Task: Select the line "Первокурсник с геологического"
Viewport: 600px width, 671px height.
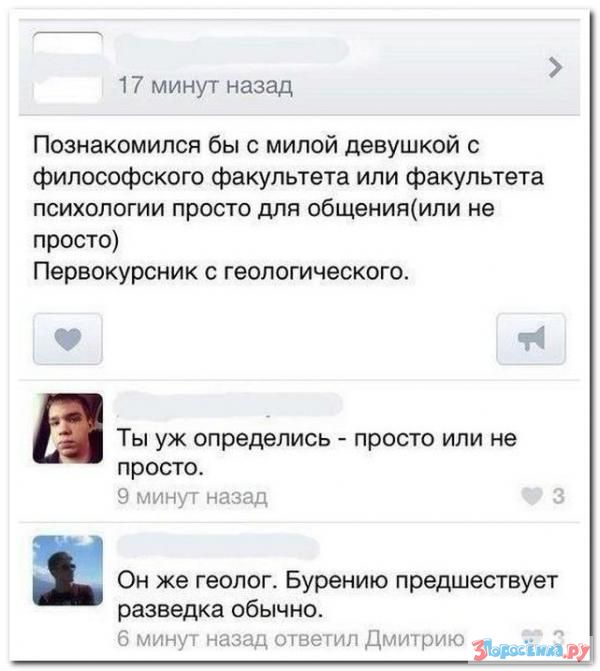Action: click(x=221, y=271)
